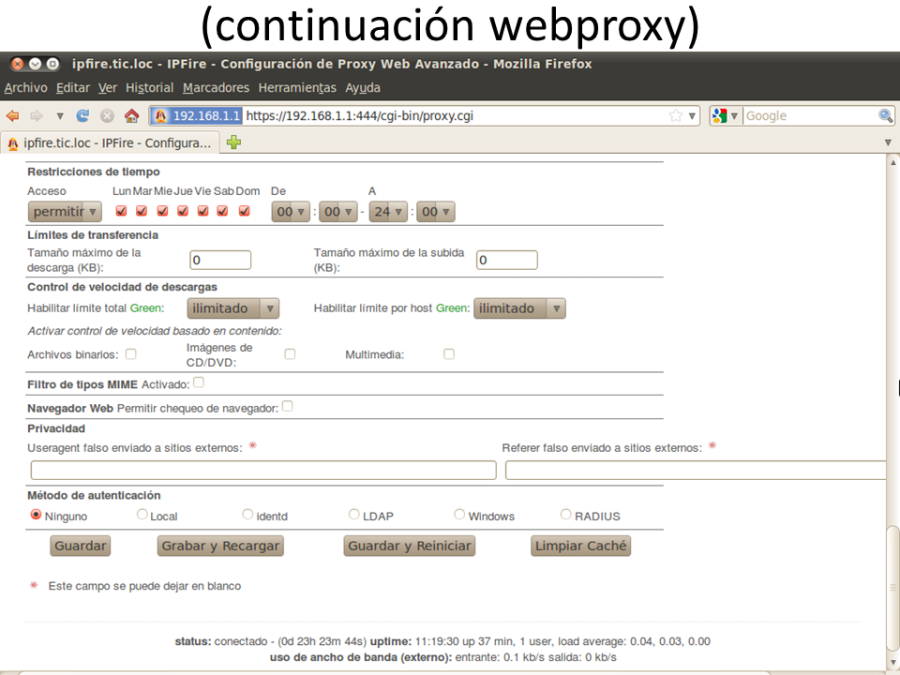The height and width of the screenshot is (675, 900).
Task: Type in the Useragent falso input field
Action: [260, 470]
